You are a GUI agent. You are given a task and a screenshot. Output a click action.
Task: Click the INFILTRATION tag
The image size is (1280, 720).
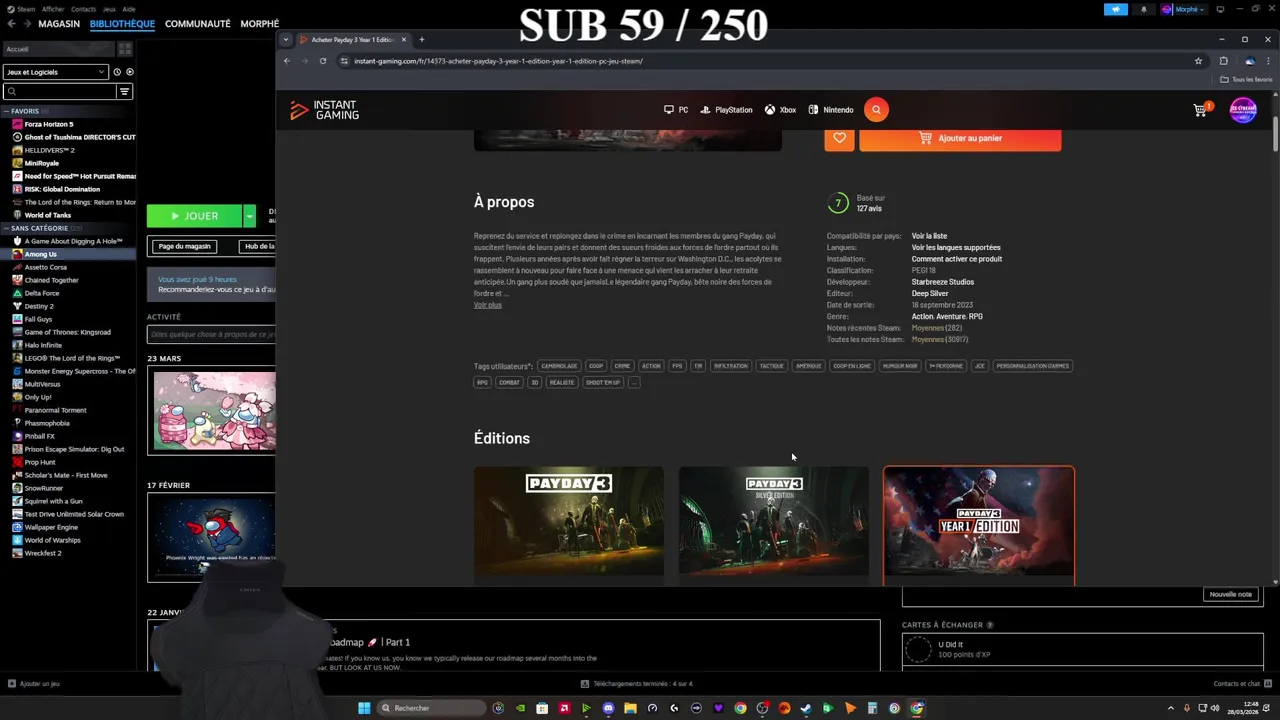tap(731, 366)
